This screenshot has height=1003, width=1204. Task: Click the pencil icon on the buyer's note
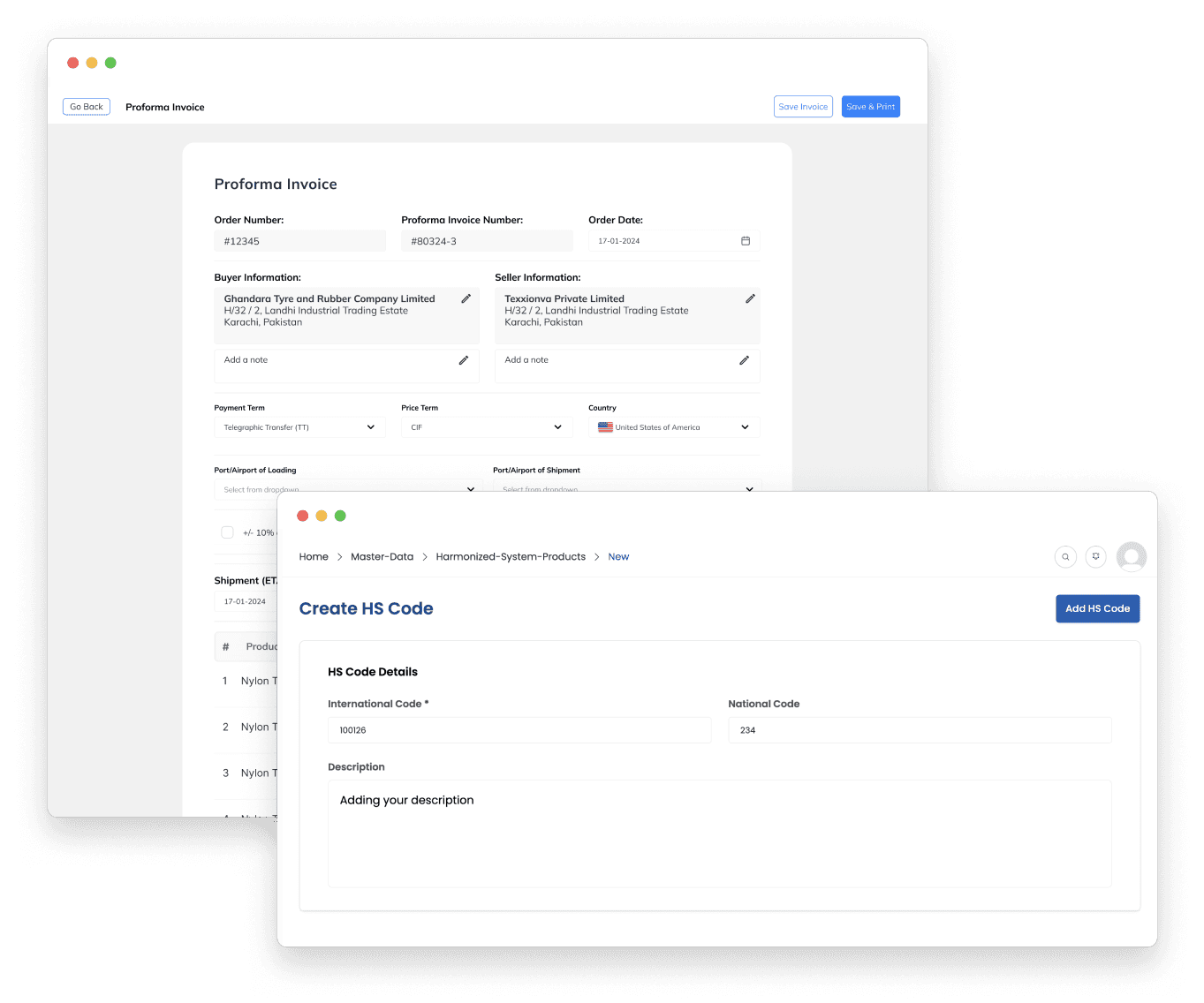tap(463, 360)
